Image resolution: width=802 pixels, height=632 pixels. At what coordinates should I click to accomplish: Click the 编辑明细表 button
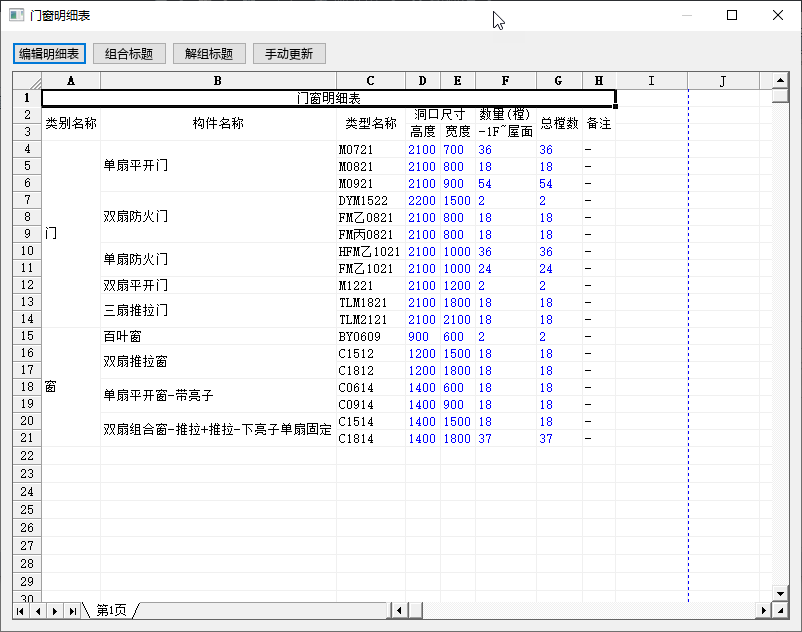[x=49, y=54]
